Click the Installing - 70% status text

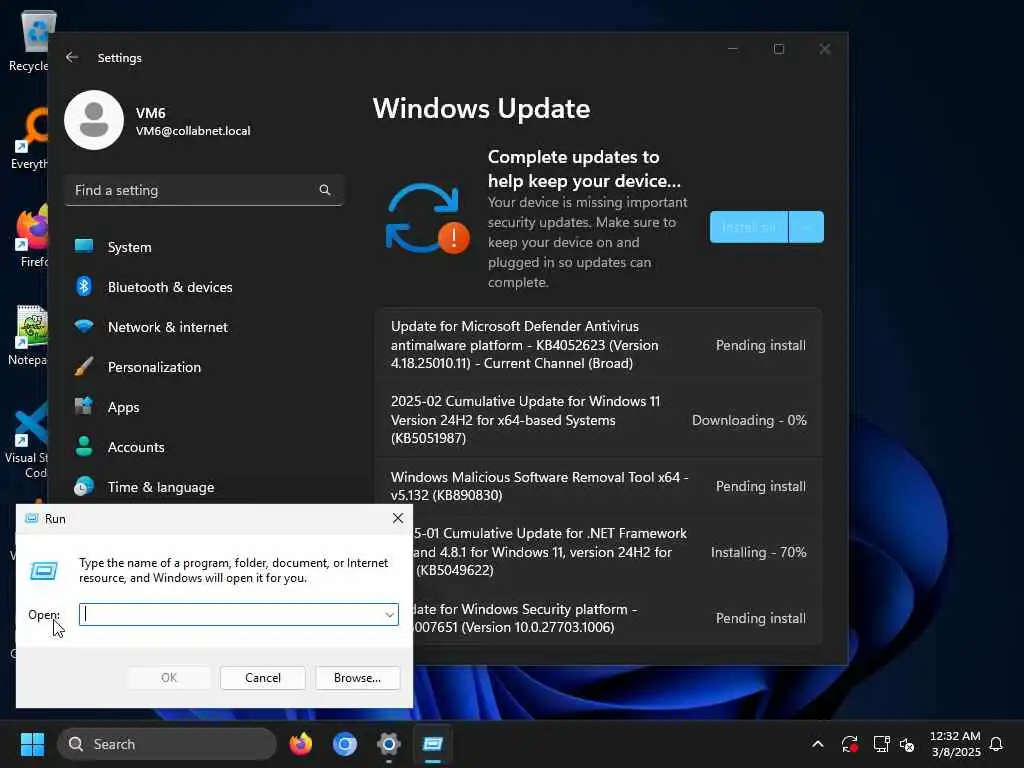click(758, 552)
